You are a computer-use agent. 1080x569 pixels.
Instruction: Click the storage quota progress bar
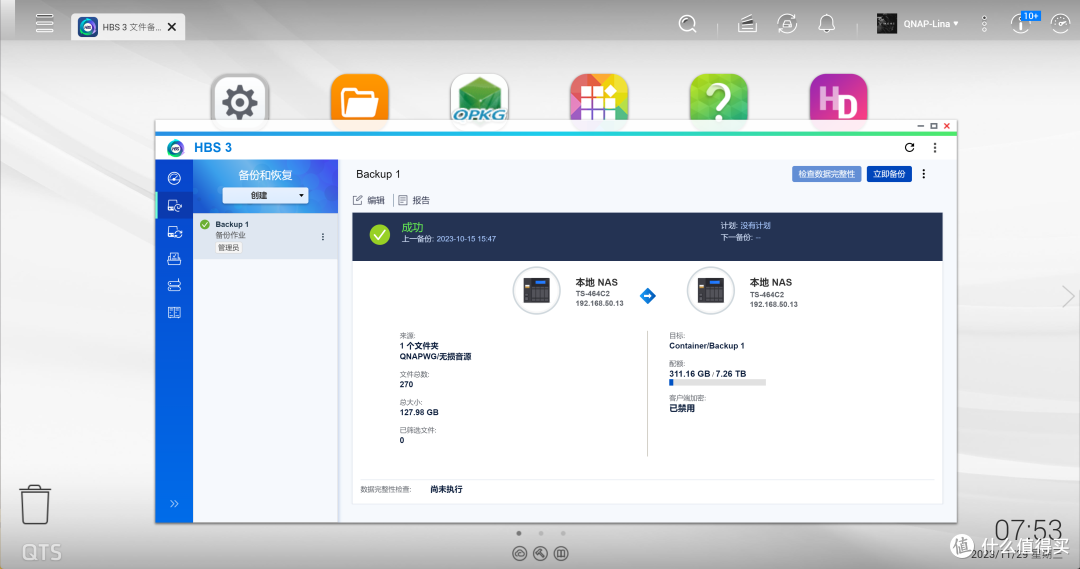point(717,382)
